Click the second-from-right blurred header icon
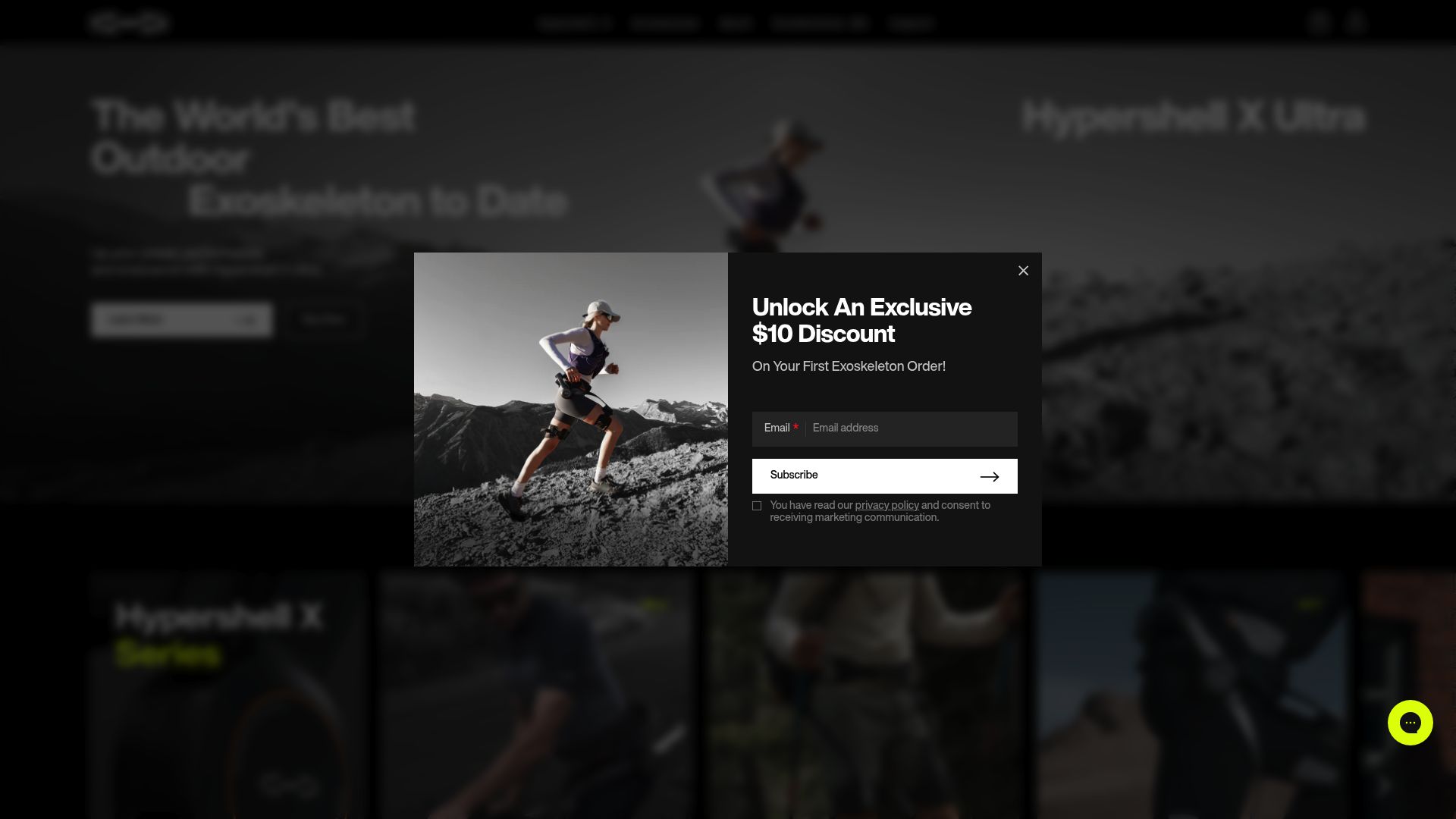This screenshot has width=1456, height=819. point(1319,23)
